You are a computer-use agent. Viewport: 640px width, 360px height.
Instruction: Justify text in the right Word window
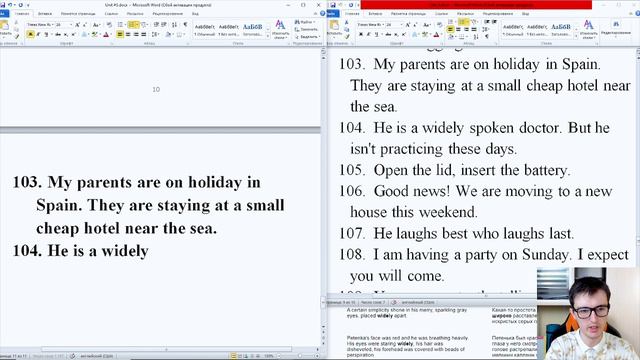click(x=474, y=29)
